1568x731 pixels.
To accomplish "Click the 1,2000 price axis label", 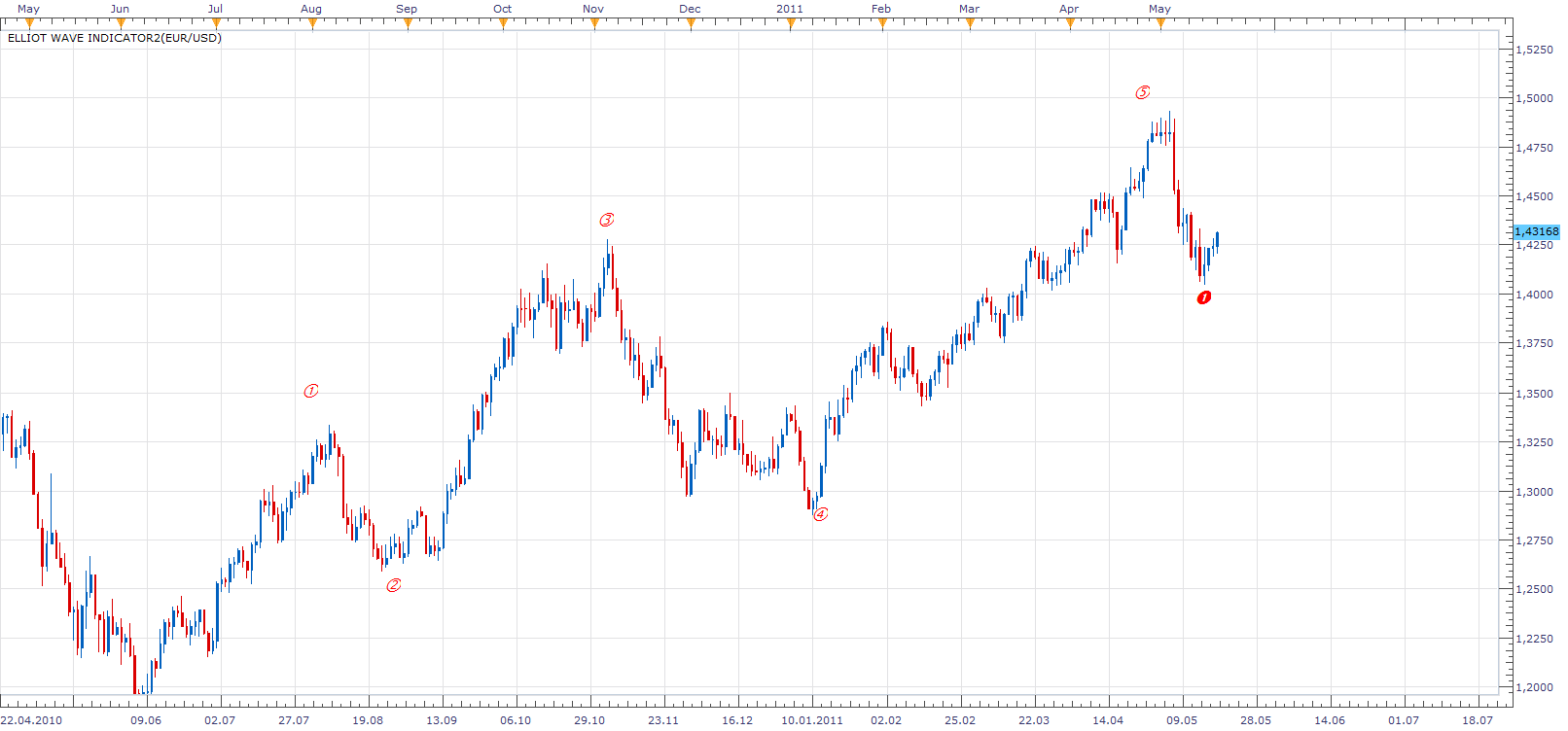I will tap(1535, 687).
